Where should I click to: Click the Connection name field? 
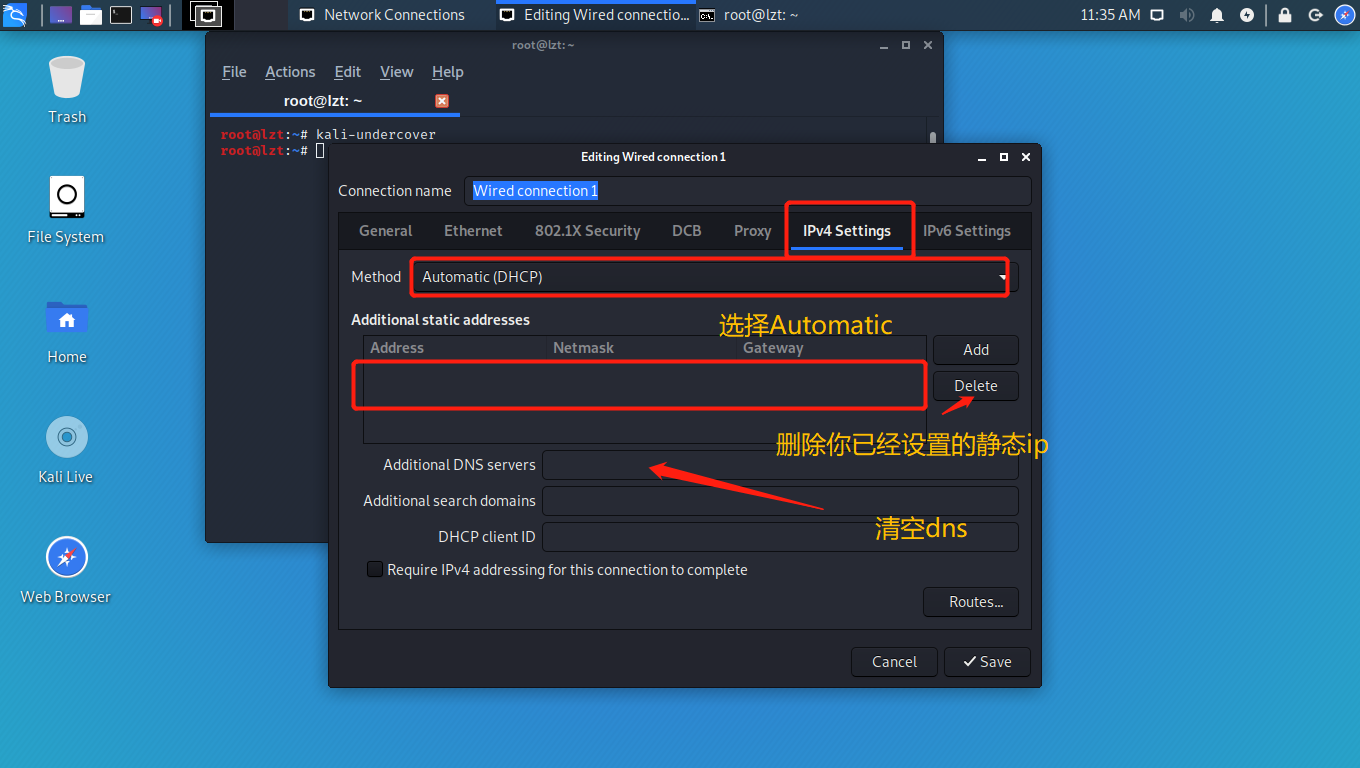(749, 191)
